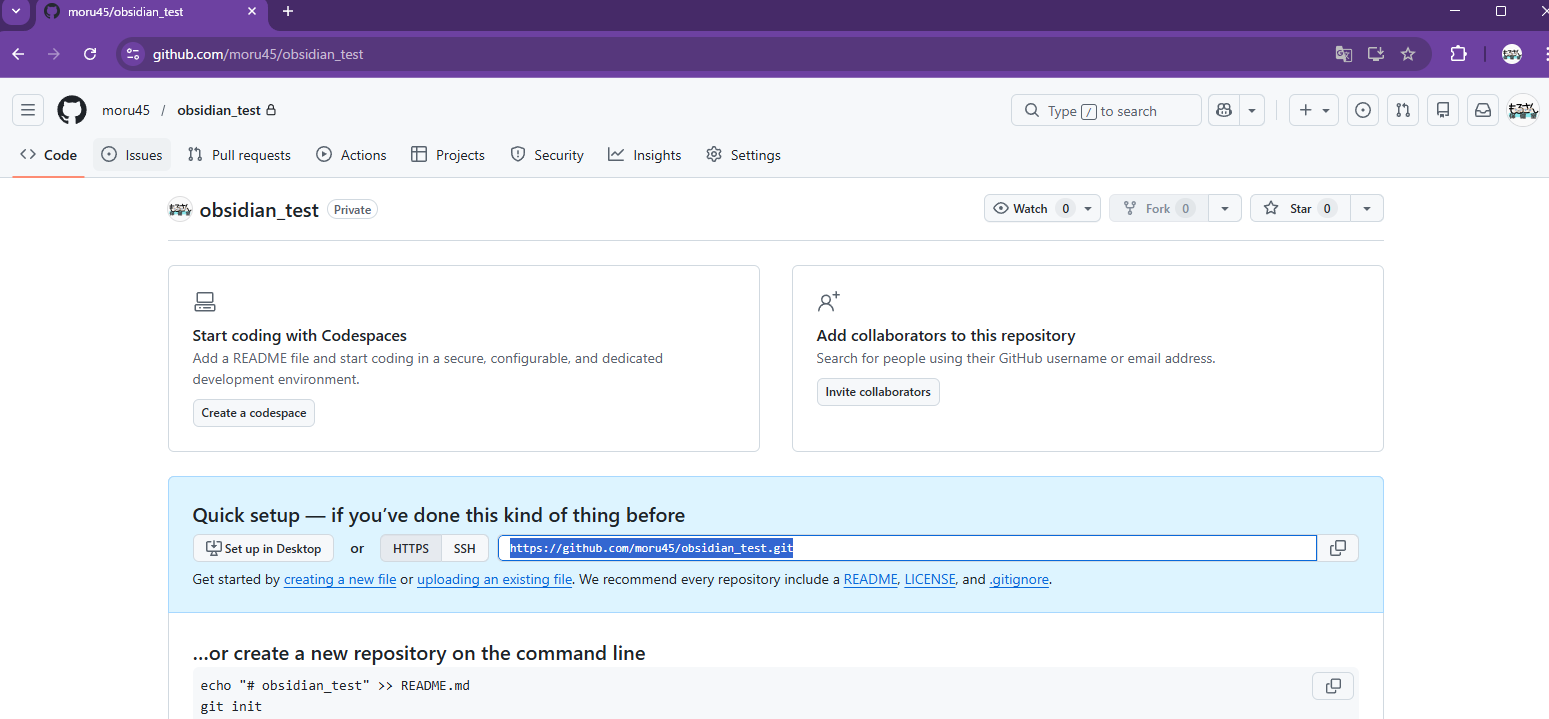Copy the command line setup code
Viewport: 1549px width, 719px height.
tap(1332, 686)
